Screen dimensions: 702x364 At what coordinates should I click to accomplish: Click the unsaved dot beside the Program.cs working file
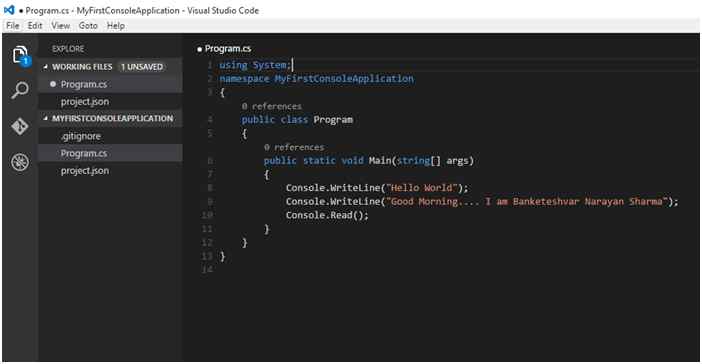point(53,84)
